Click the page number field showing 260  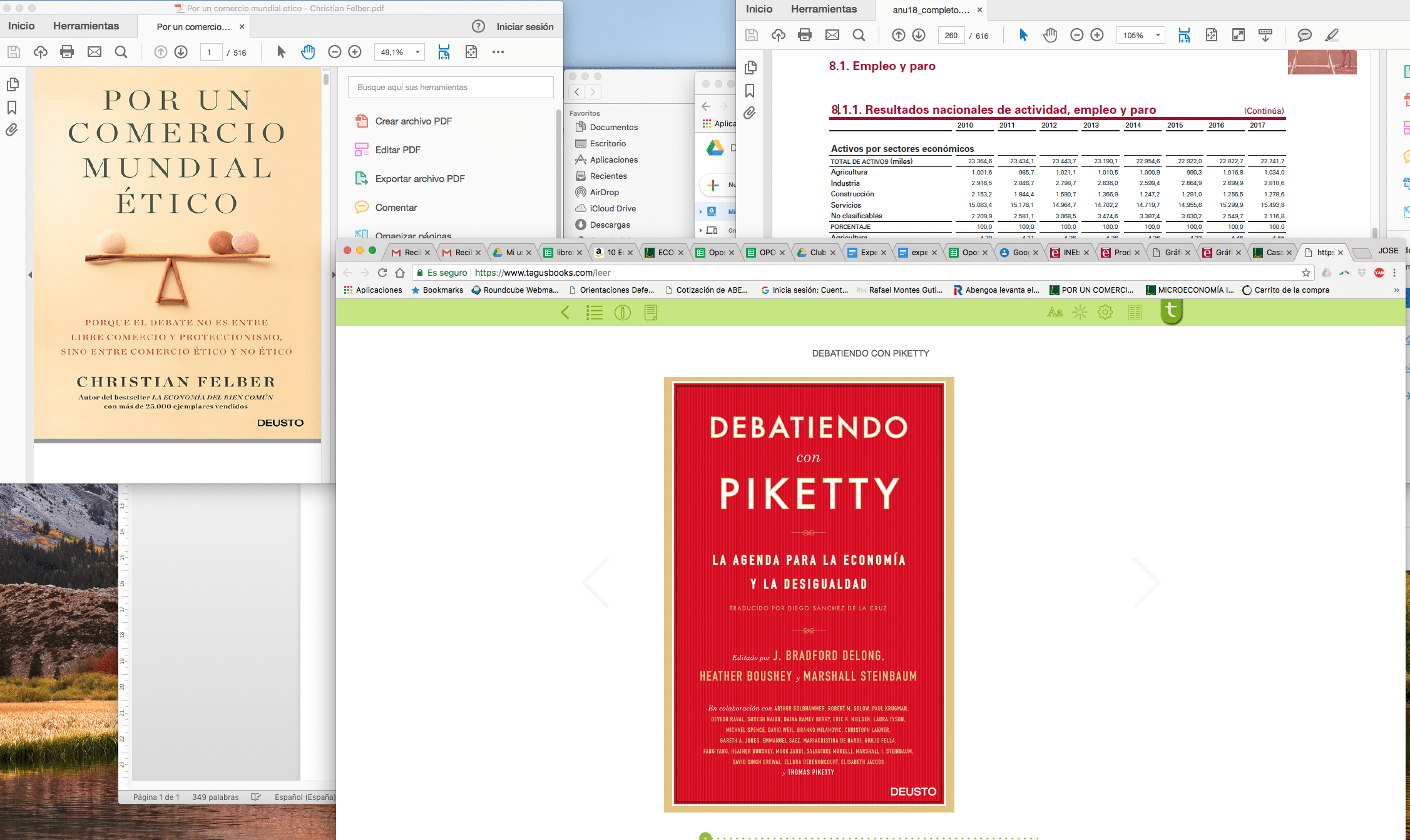951,36
